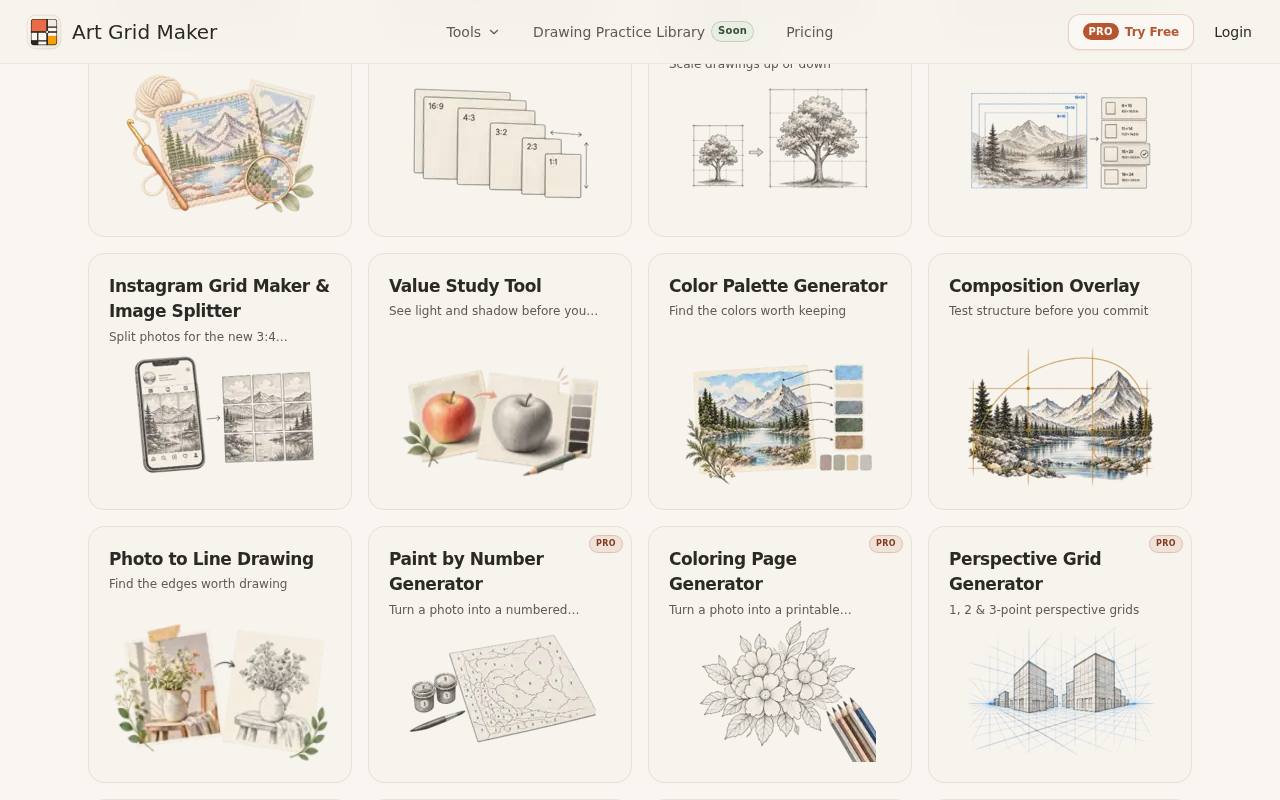Viewport: 1280px width, 800px height.
Task: Click the Color Palette Generator landscape illustration
Action: [780, 422]
